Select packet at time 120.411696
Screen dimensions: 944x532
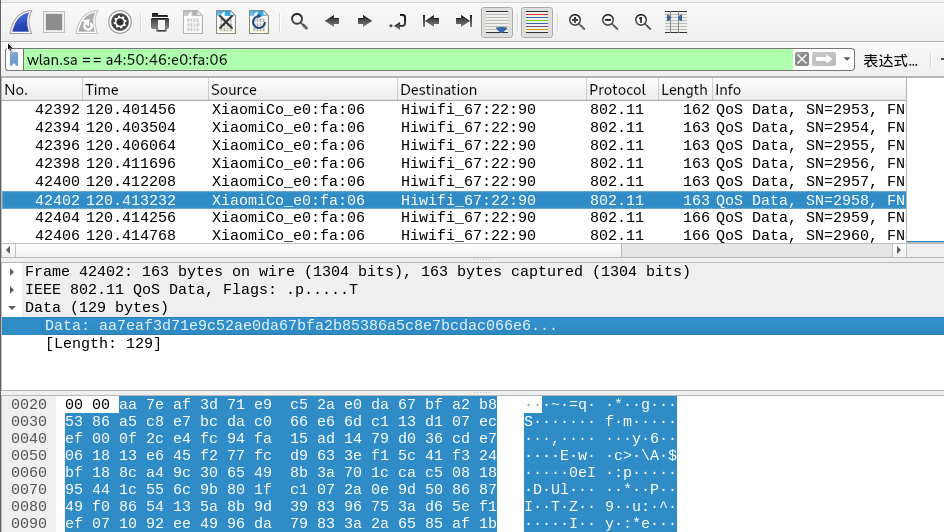[x=454, y=164]
